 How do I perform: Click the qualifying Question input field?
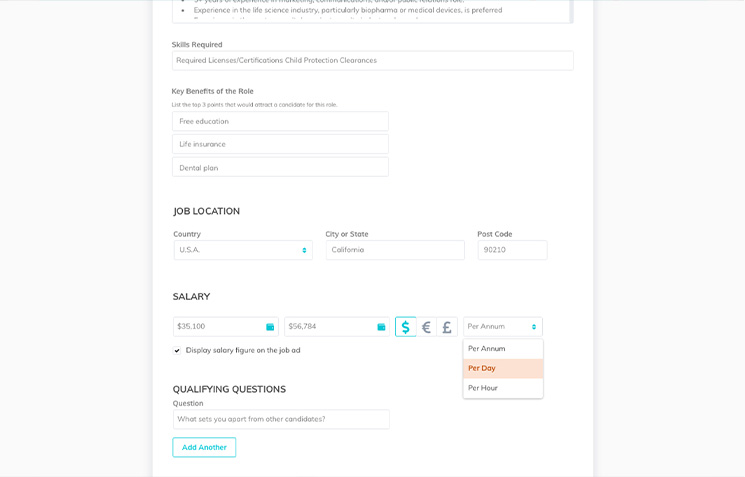click(x=281, y=419)
